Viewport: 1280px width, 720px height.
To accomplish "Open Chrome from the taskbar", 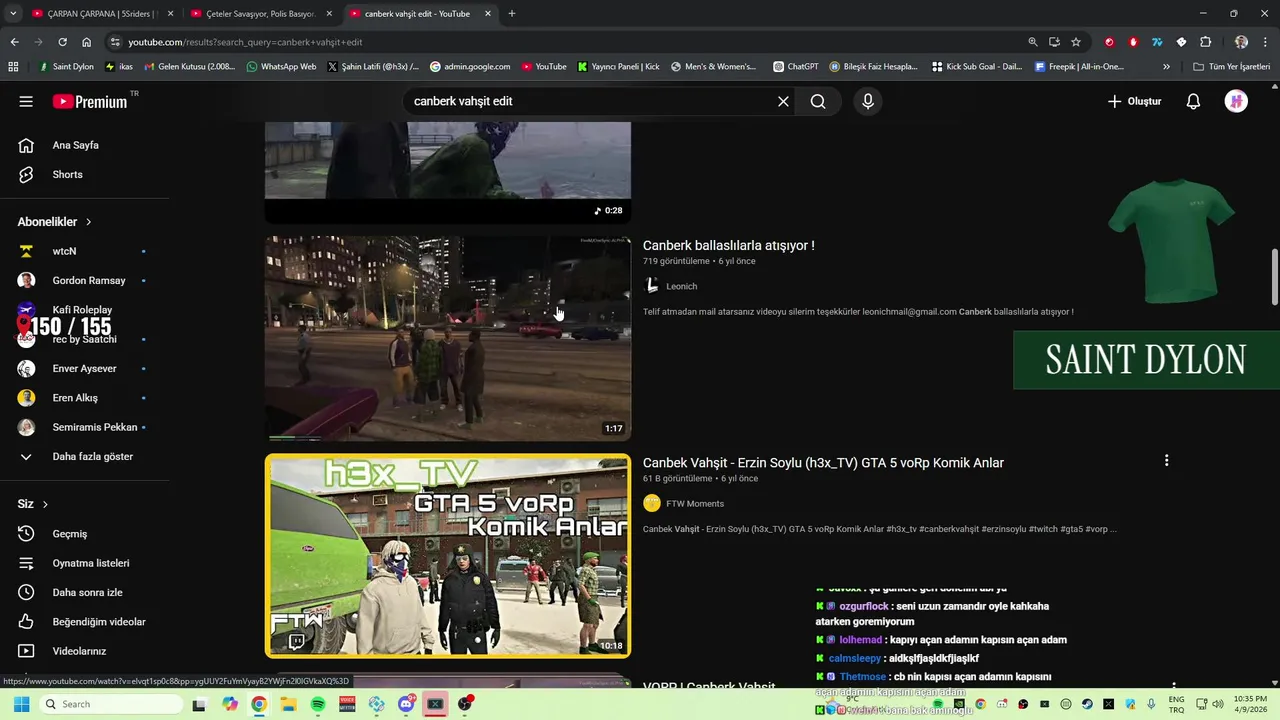I will [259, 704].
